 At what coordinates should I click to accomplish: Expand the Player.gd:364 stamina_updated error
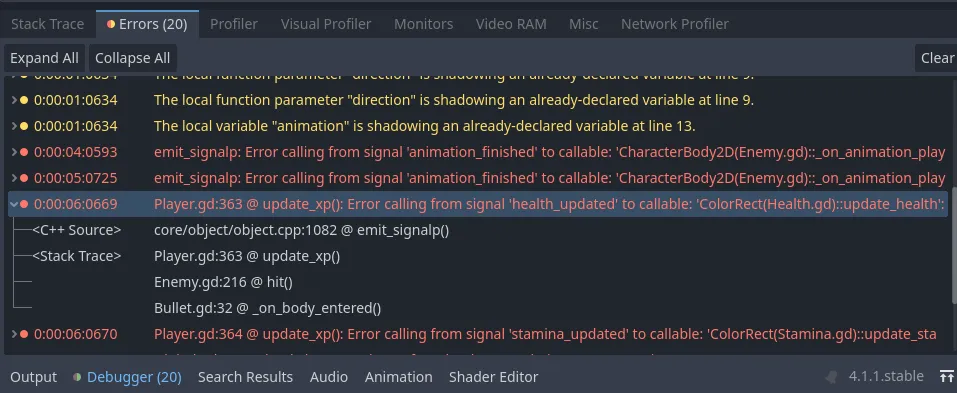click(x=15, y=334)
